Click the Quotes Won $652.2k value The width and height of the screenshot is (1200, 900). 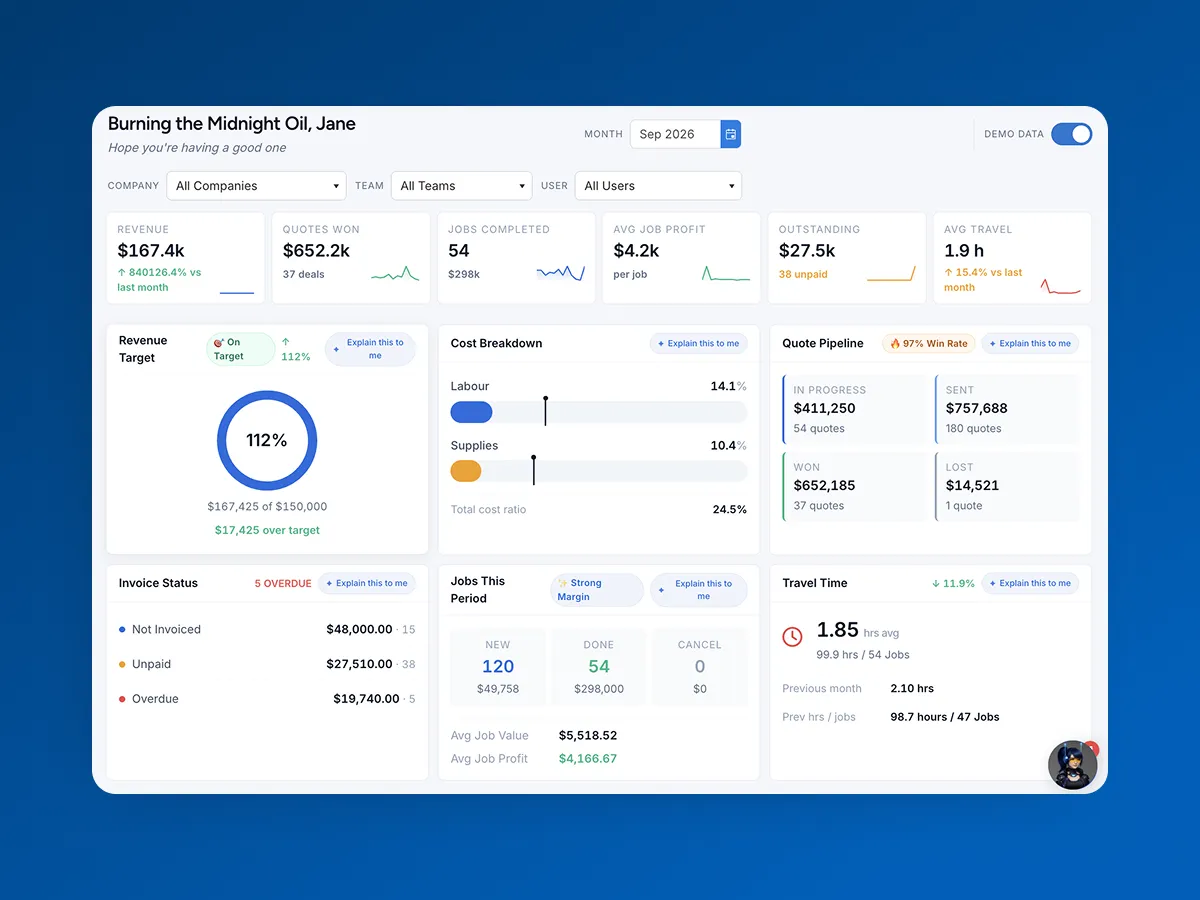(316, 251)
